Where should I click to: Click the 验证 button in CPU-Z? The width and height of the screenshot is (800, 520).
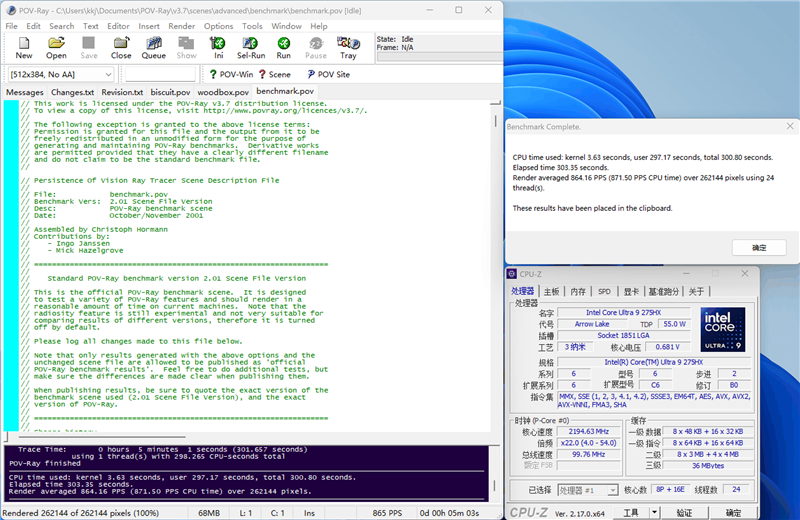[683, 512]
